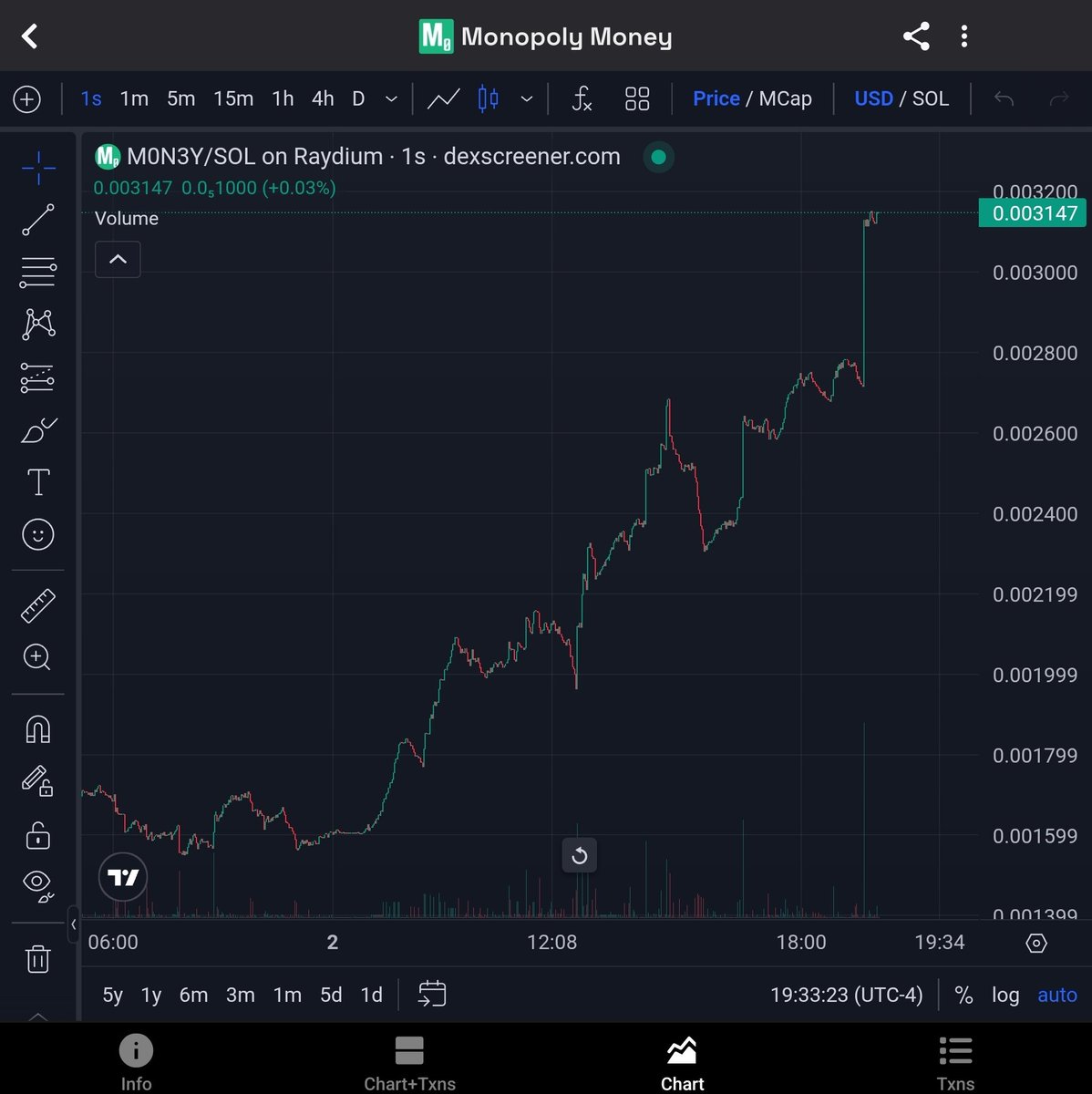Screen dimensions: 1092x1094
Task: Remove drawings with the trash icon
Action: click(x=38, y=958)
